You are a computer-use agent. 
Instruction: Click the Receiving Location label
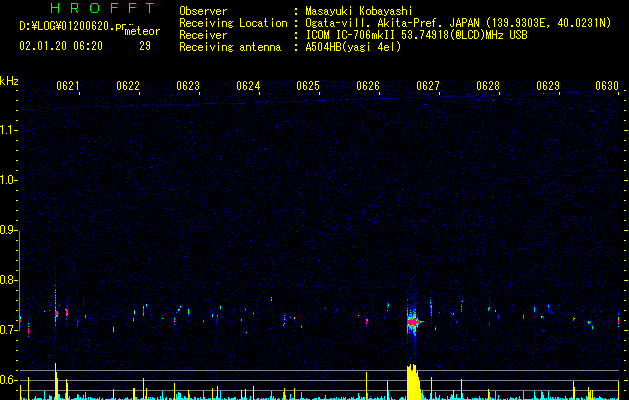[233, 23]
